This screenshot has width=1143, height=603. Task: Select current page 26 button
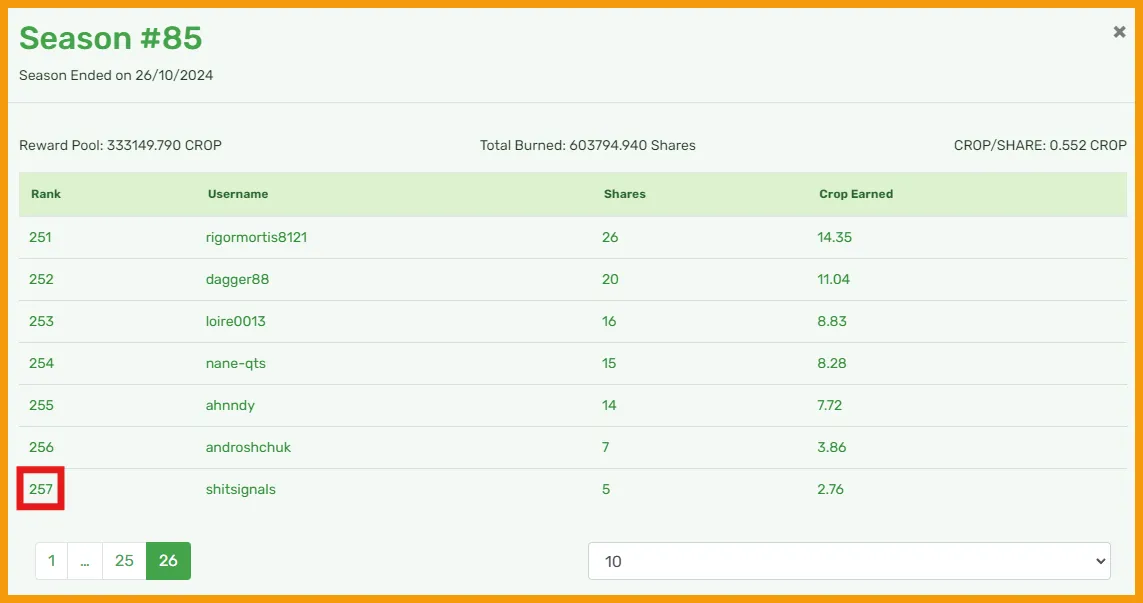tap(168, 561)
